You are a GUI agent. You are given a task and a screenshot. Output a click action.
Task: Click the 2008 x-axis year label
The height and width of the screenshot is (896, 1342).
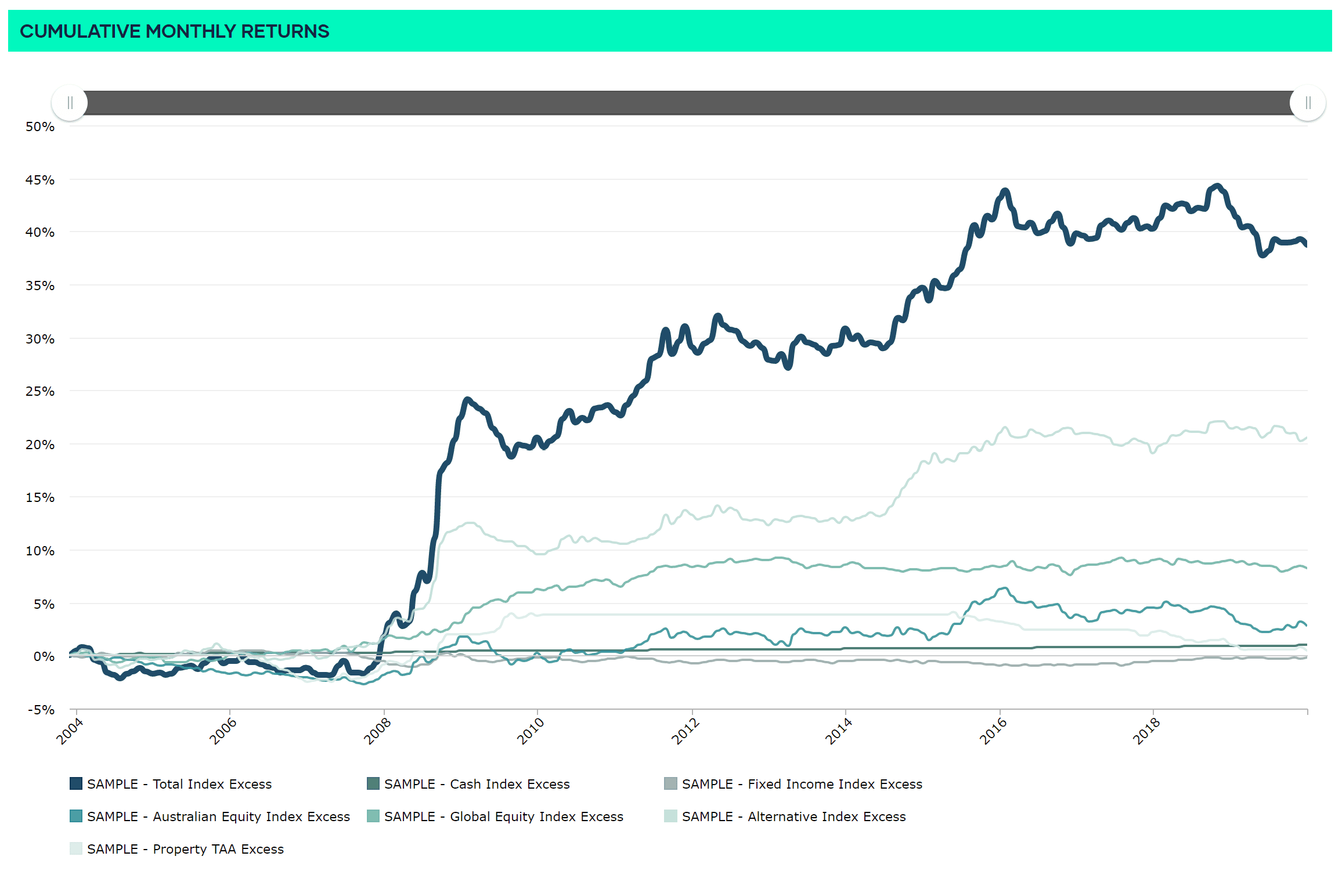click(x=377, y=731)
